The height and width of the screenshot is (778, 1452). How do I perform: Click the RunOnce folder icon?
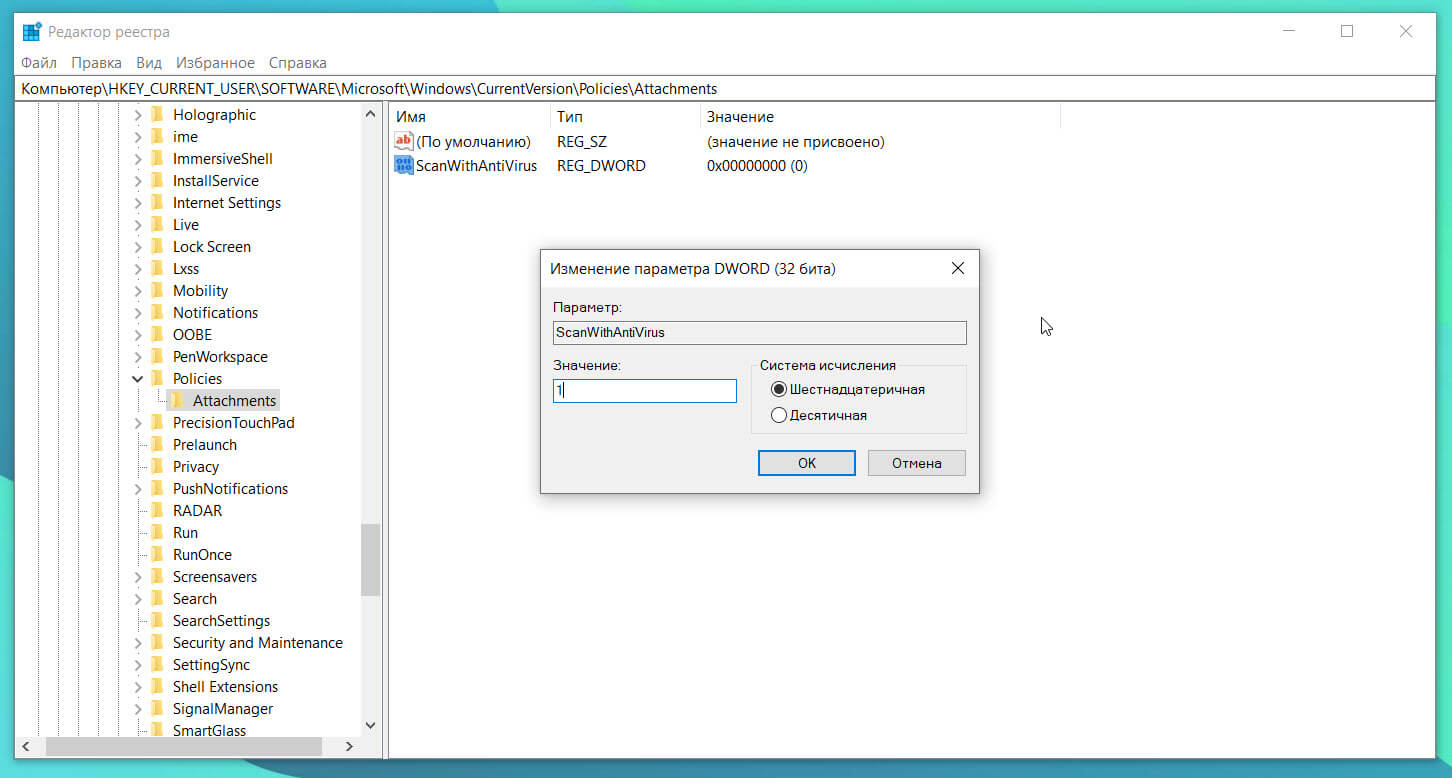click(x=157, y=554)
